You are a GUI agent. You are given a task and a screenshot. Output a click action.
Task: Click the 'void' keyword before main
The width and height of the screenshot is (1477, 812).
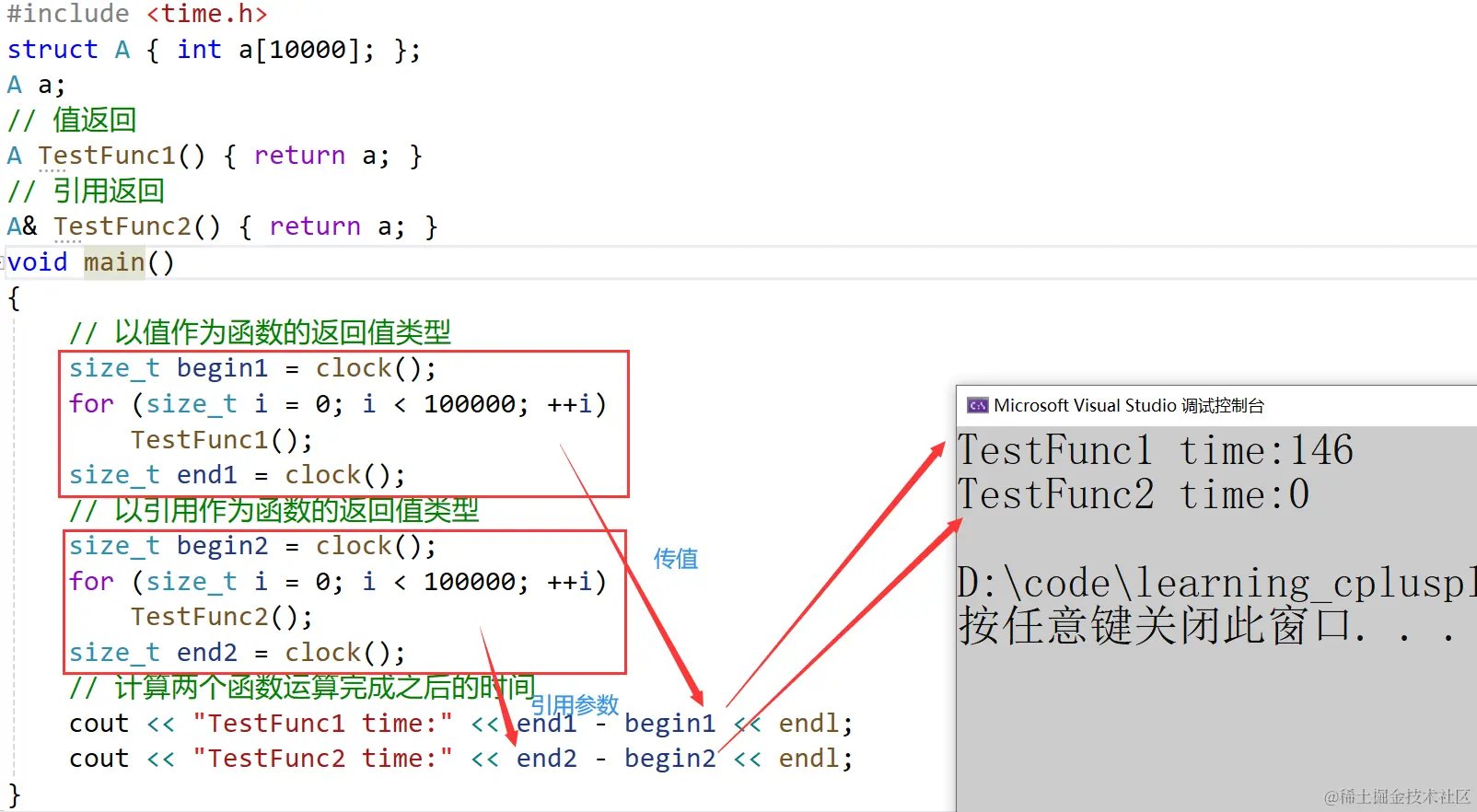point(38,262)
